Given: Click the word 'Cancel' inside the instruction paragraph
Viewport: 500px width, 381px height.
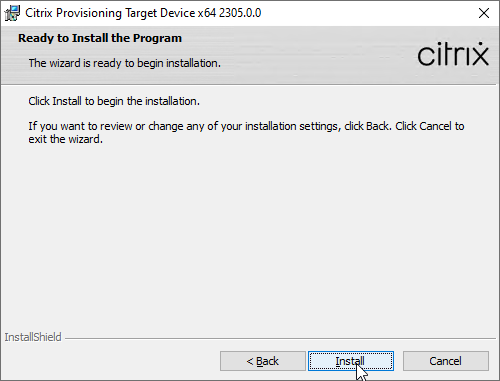Looking at the screenshot, I should 435,126.
